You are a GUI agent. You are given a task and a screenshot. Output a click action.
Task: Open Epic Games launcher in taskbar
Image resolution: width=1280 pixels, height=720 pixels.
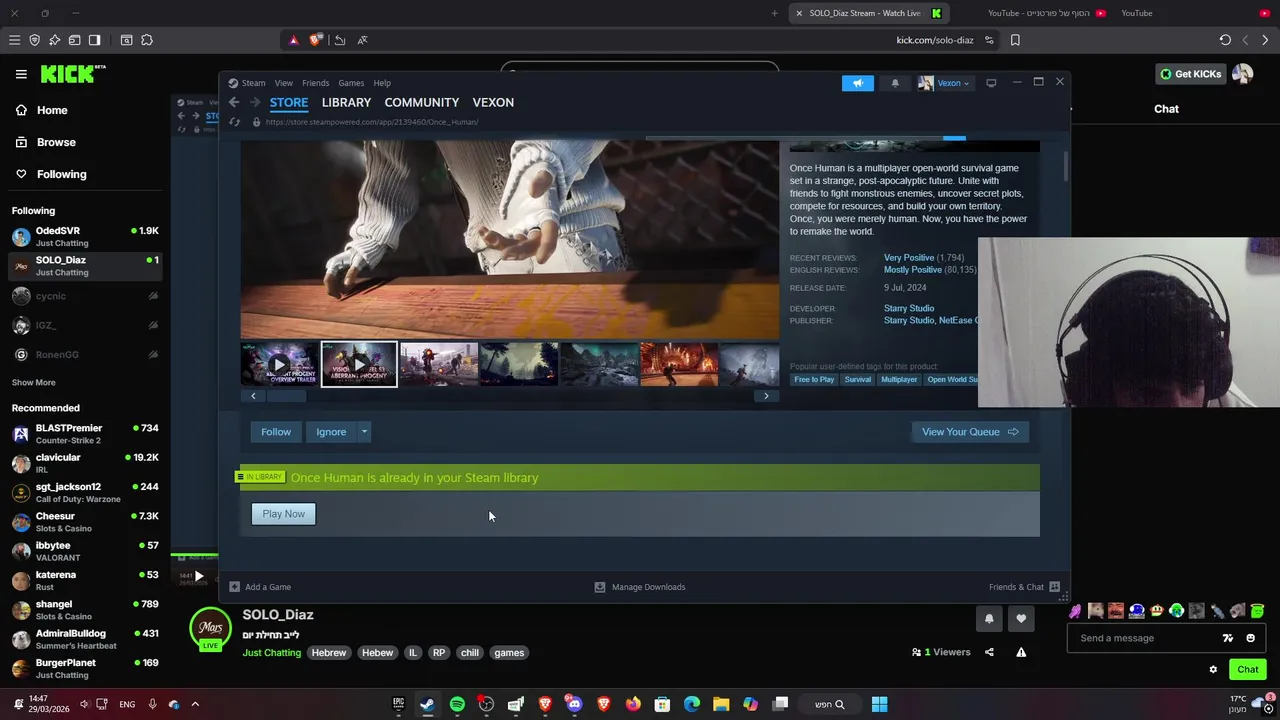point(398,704)
